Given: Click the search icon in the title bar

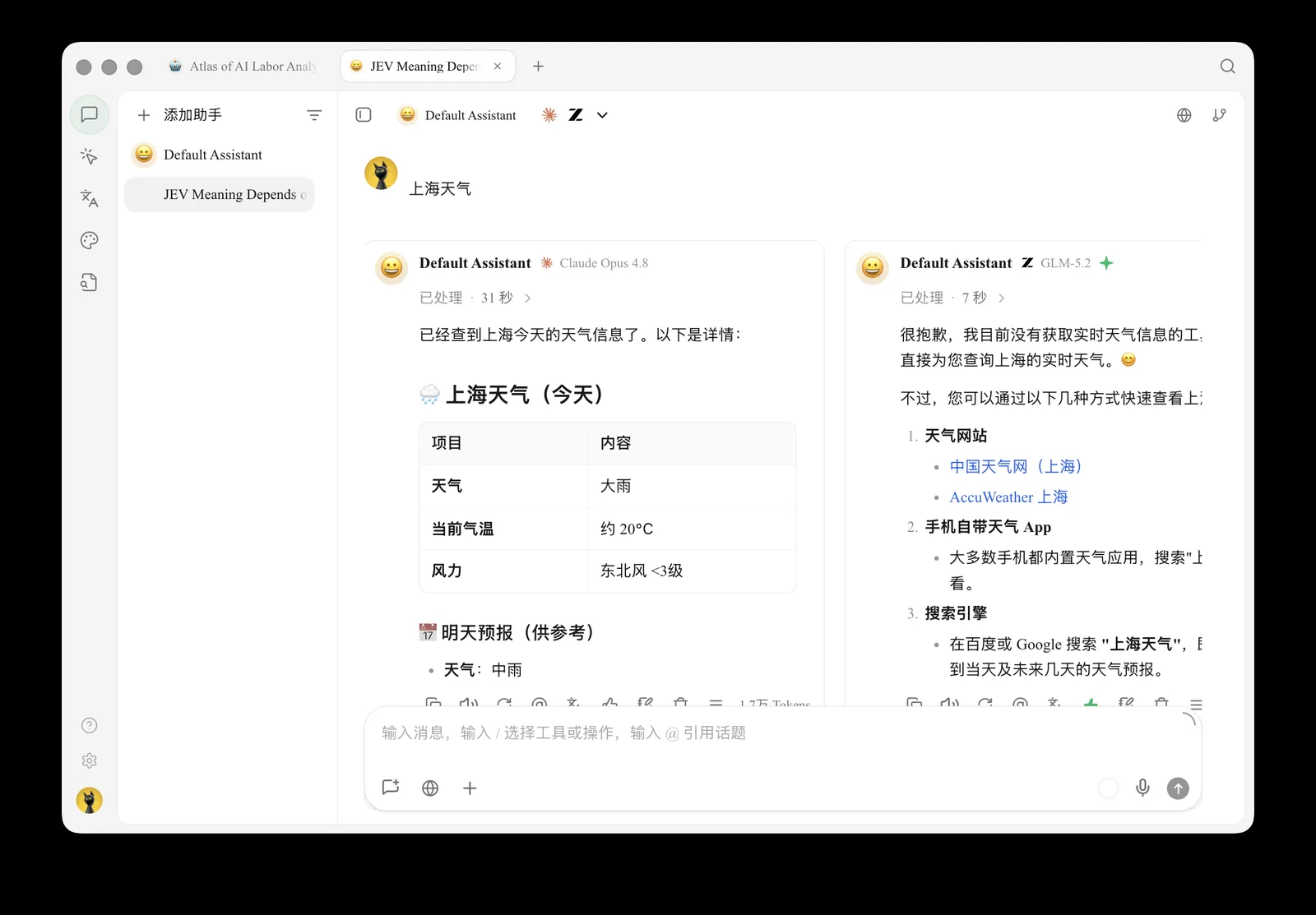Looking at the screenshot, I should [x=1228, y=67].
